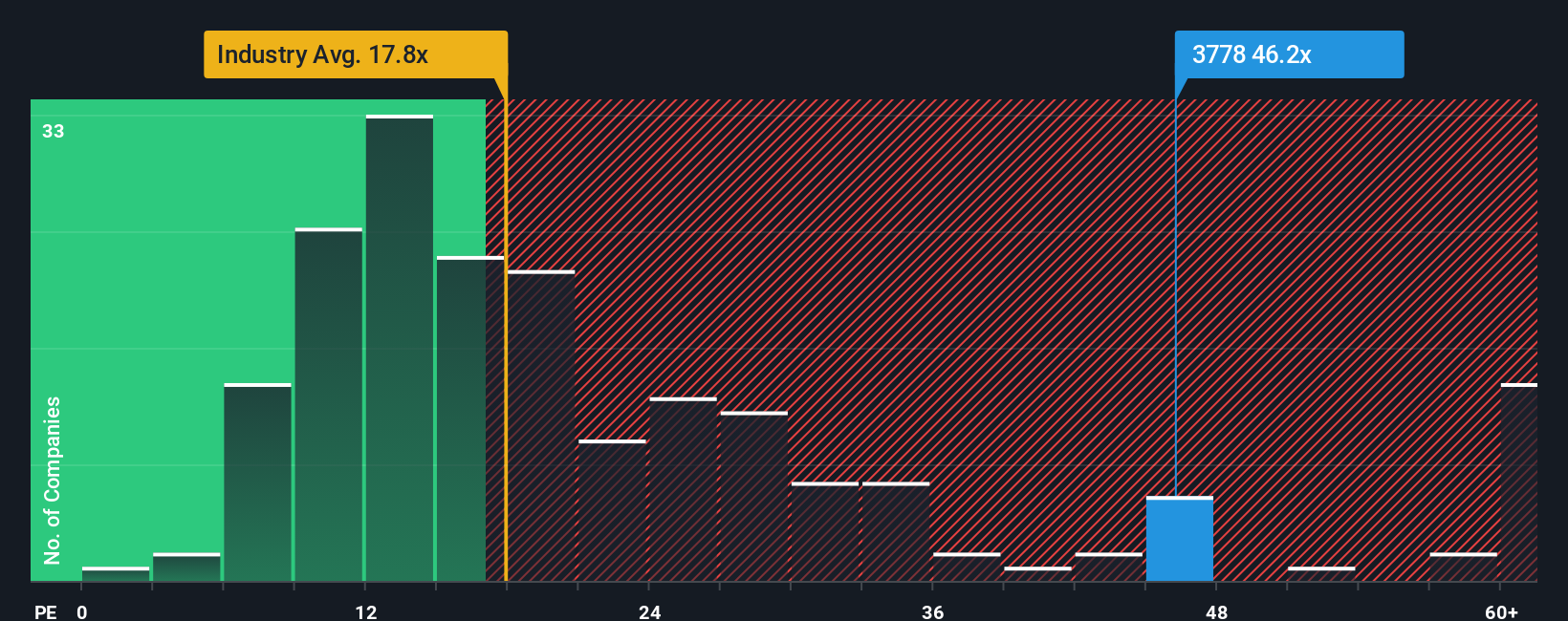This screenshot has width=1568, height=621.
Task: Click the tallest bar marked 33
Action: (400, 348)
